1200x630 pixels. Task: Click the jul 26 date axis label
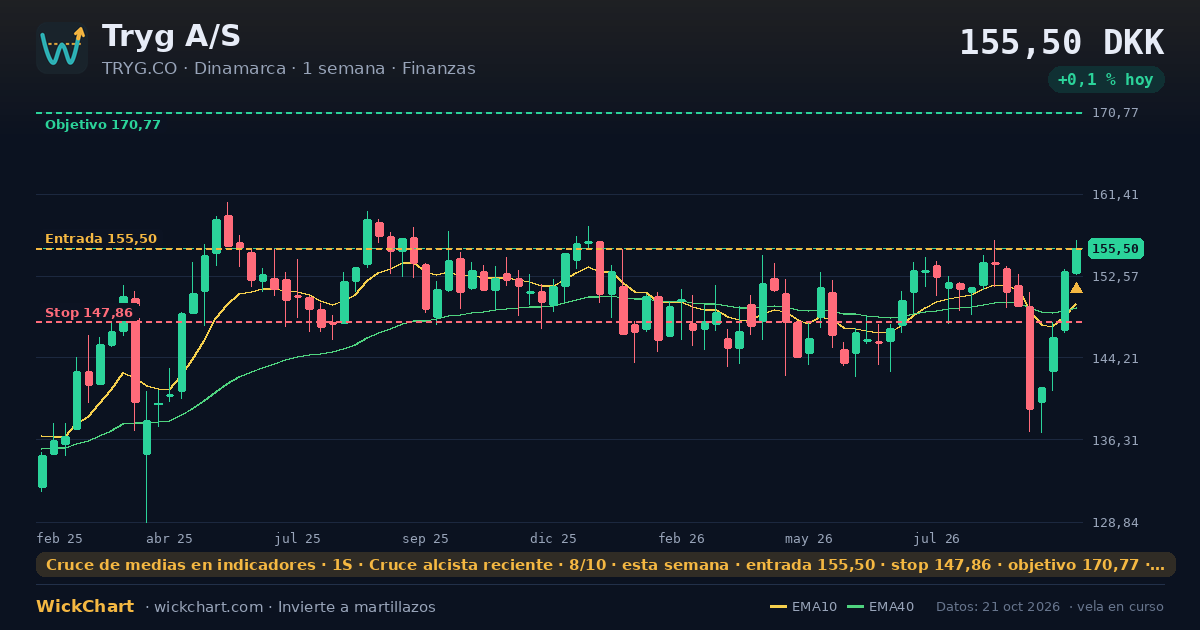pyautogui.click(x=937, y=538)
